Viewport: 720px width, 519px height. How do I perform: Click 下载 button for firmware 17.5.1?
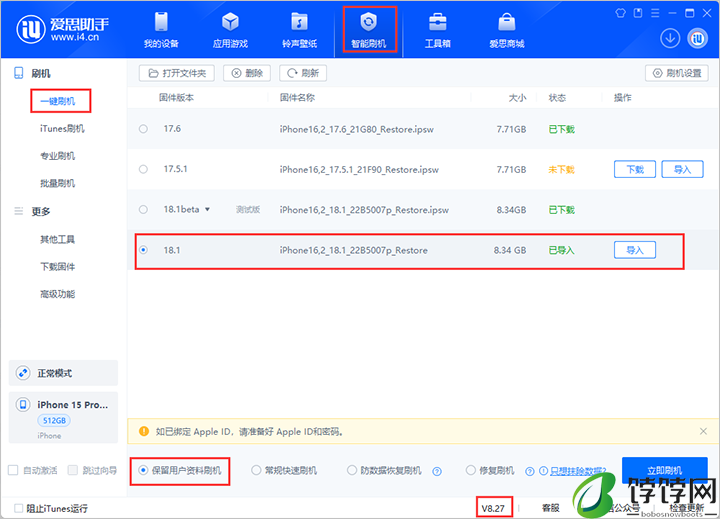(x=635, y=169)
